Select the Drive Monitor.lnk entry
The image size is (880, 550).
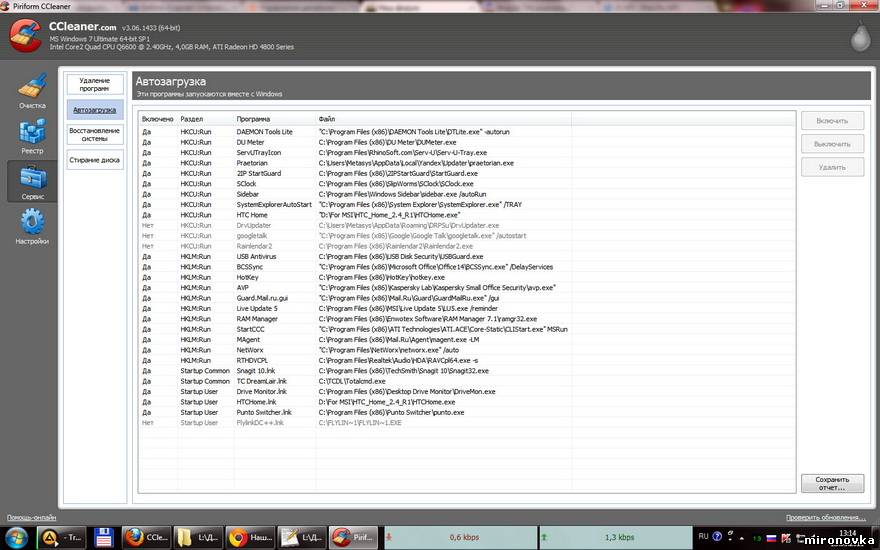pyautogui.click(x=466, y=391)
